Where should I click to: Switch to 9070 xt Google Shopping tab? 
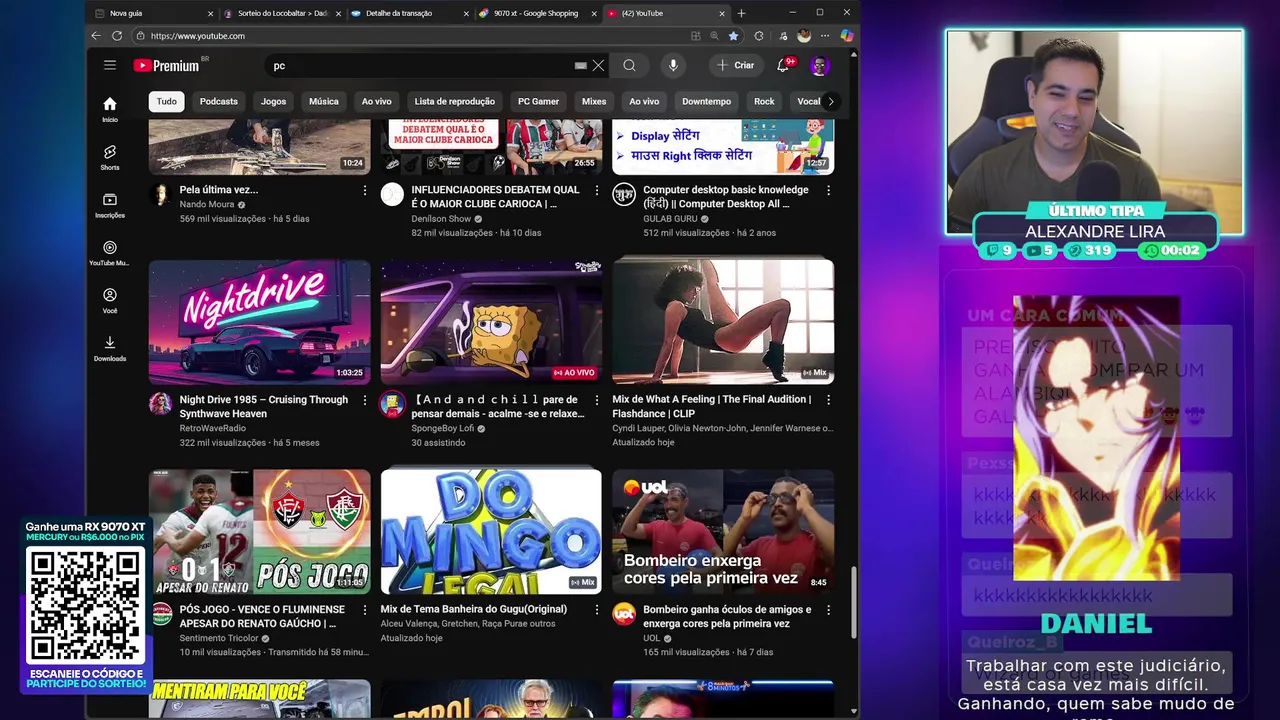538,13
